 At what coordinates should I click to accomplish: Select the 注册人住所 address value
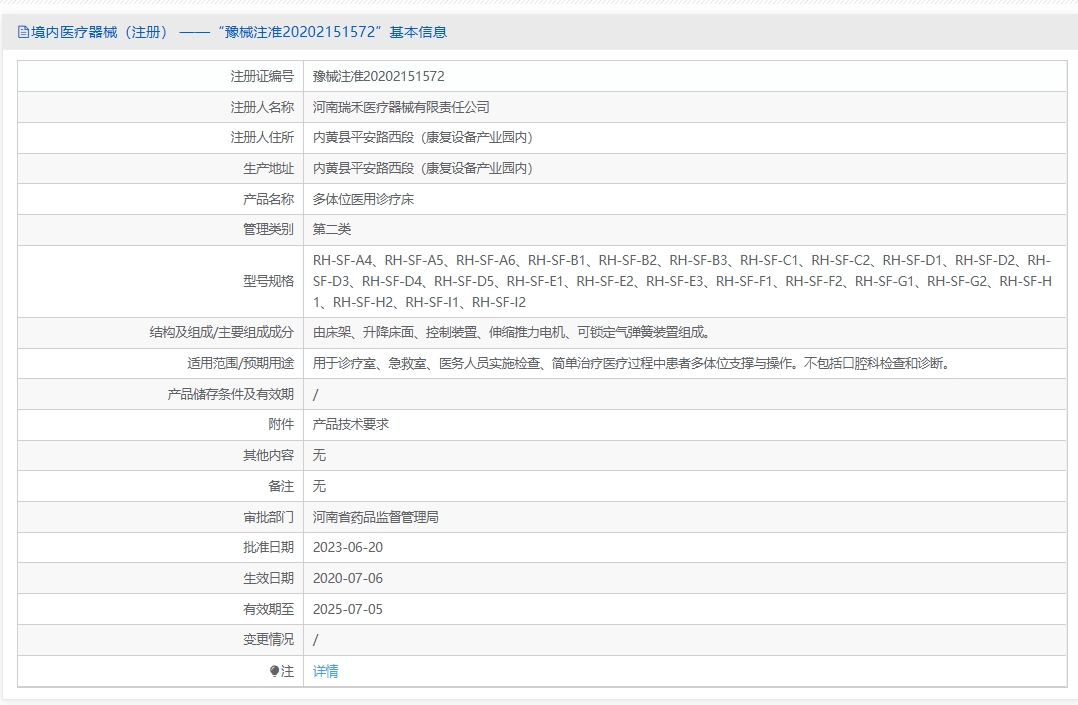coord(423,138)
